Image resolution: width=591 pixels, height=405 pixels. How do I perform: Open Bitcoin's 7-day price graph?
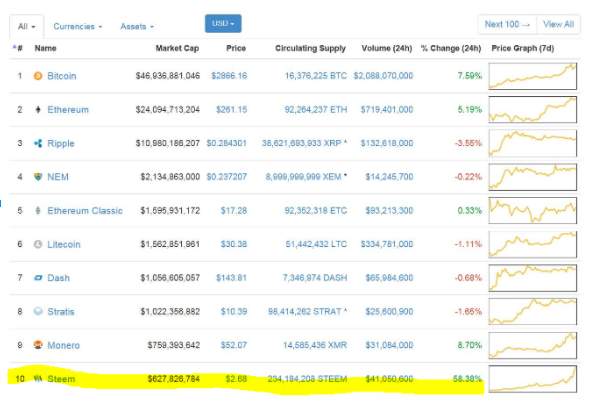pos(533,76)
